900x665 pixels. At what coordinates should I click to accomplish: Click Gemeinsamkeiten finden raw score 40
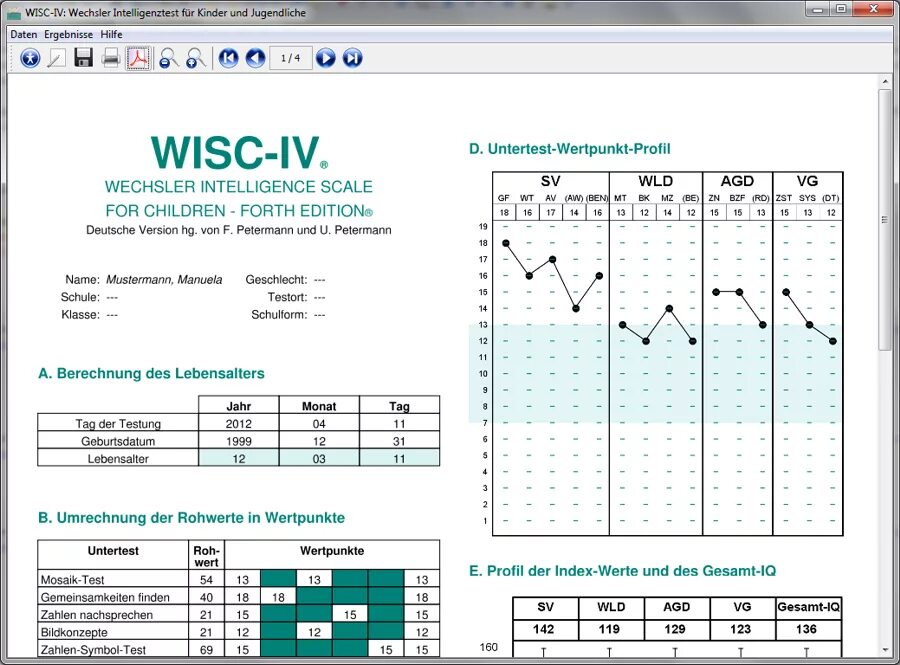point(207,597)
